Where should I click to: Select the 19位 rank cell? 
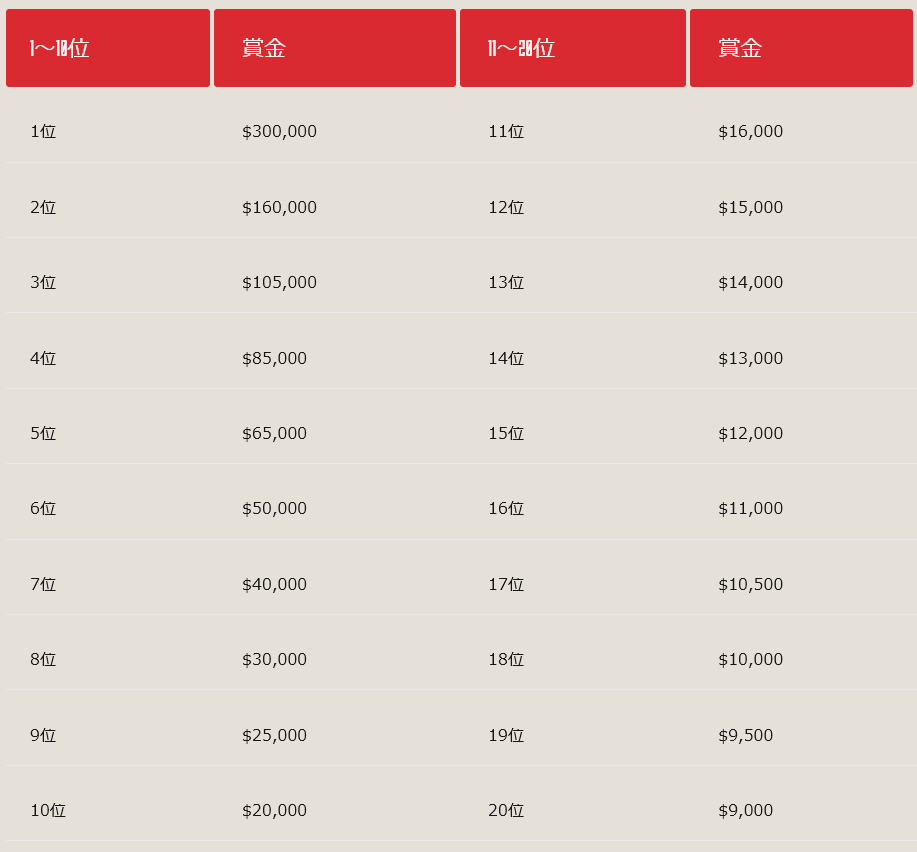506,736
